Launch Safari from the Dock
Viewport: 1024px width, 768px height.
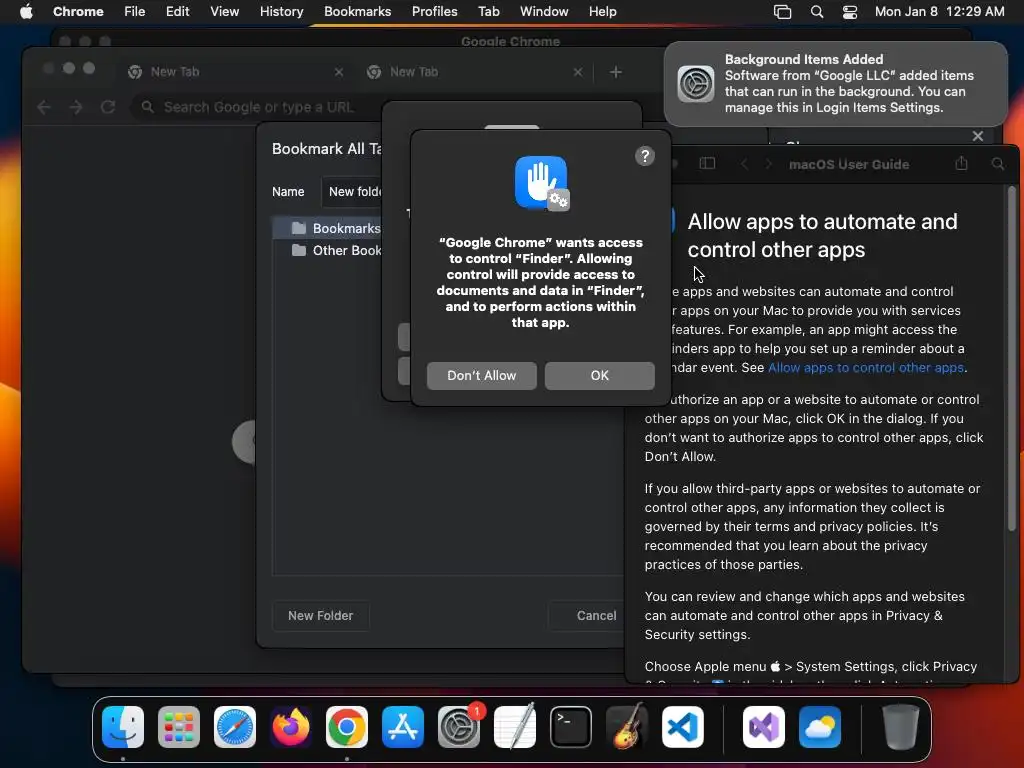[234, 727]
